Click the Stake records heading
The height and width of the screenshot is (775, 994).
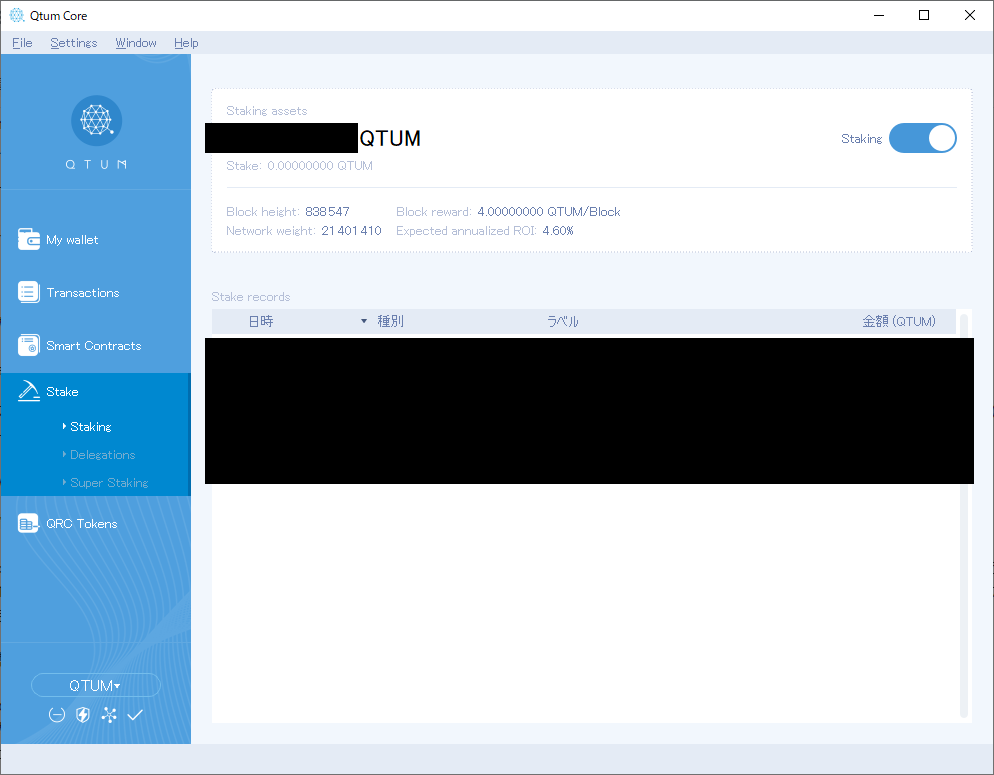(250, 297)
